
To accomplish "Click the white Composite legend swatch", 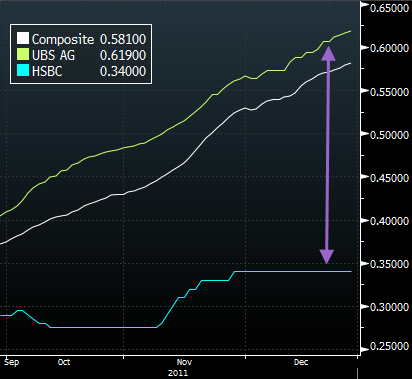I will (x=23, y=38).
